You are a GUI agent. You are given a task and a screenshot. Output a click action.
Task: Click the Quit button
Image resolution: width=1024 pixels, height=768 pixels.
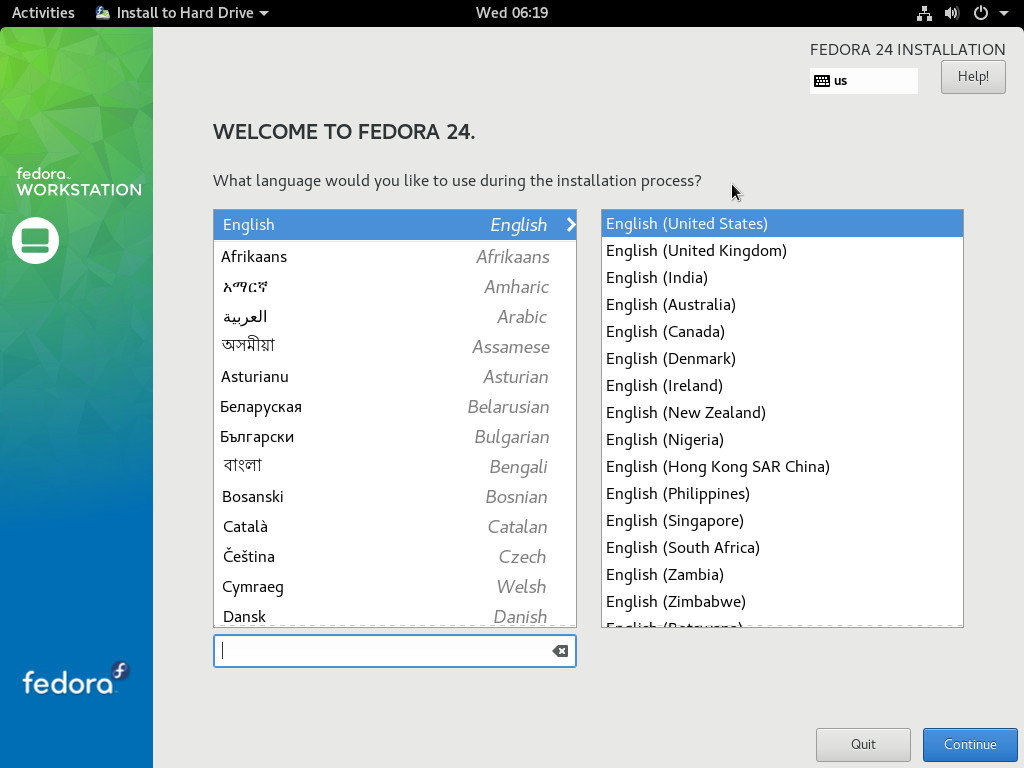pyautogui.click(x=863, y=744)
